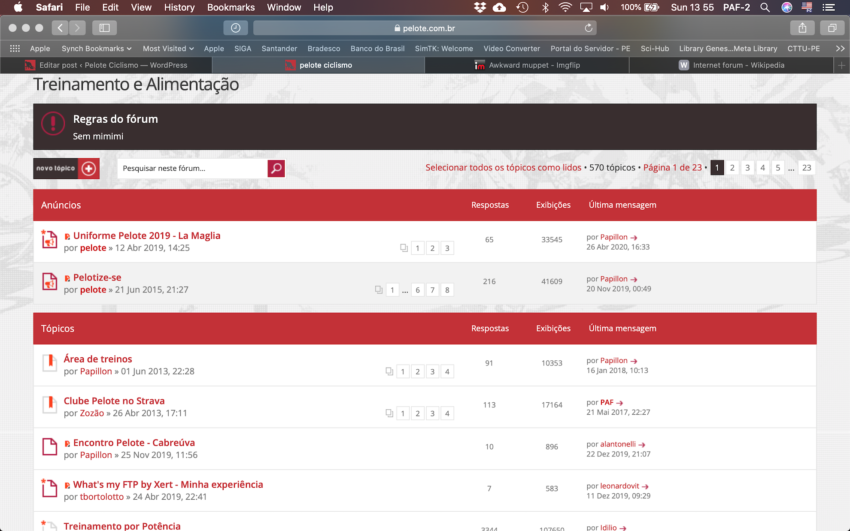Click the back navigation arrow in Safari
The height and width of the screenshot is (531, 850).
tap(60, 28)
